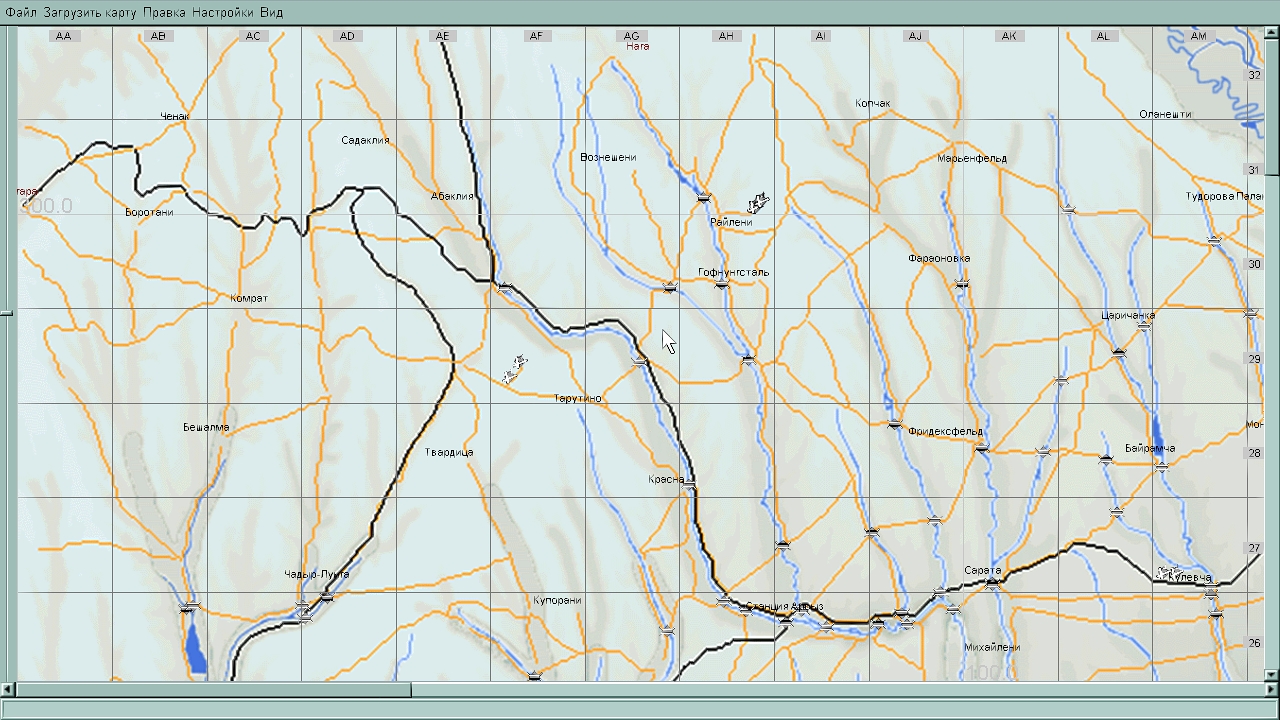1280x720 pixels.
Task: Click the row 32 label
Action: (x=1254, y=75)
